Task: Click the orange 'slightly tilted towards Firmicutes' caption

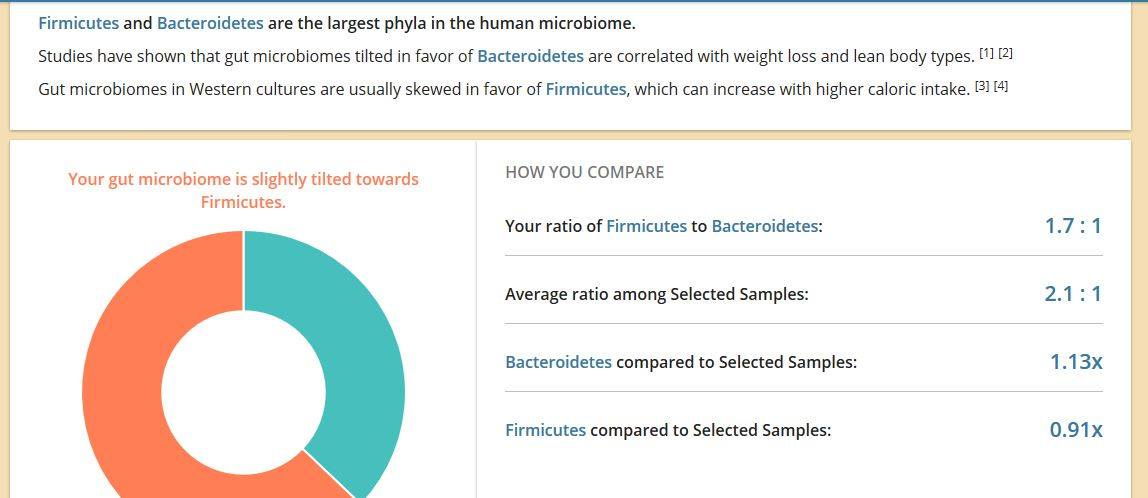Action: click(243, 190)
